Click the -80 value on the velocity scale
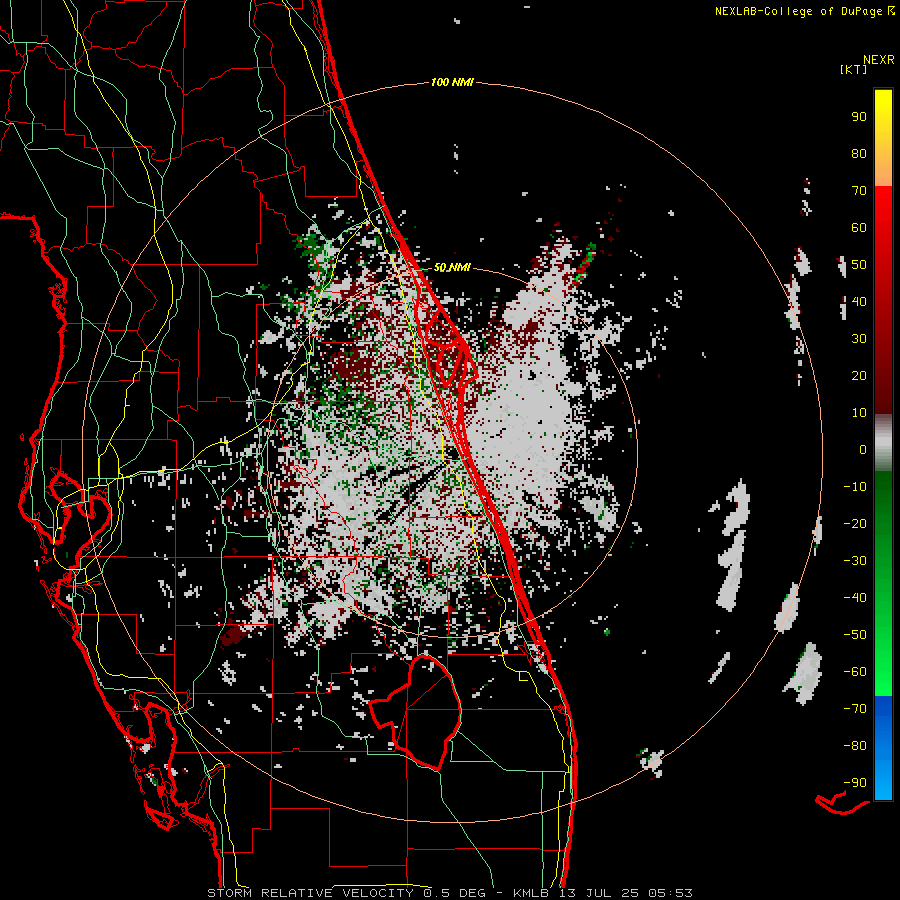Viewport: 900px width, 900px height. (855, 746)
